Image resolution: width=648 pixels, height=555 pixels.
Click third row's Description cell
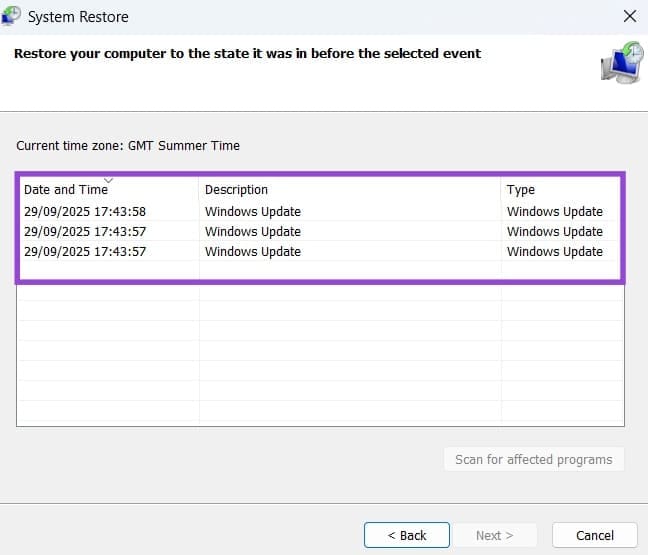click(253, 252)
